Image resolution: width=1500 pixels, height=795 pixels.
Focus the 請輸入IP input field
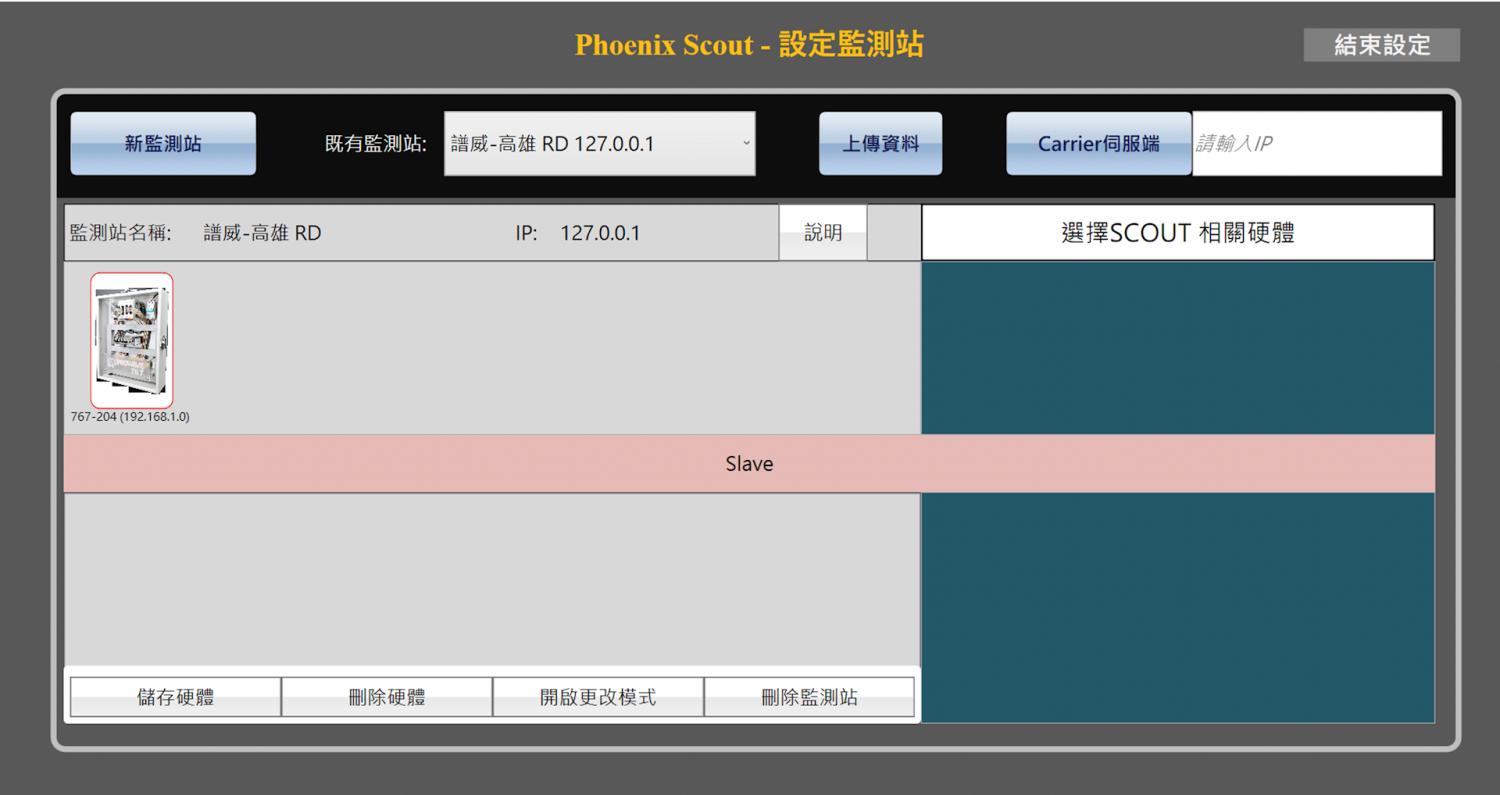tap(1316, 143)
